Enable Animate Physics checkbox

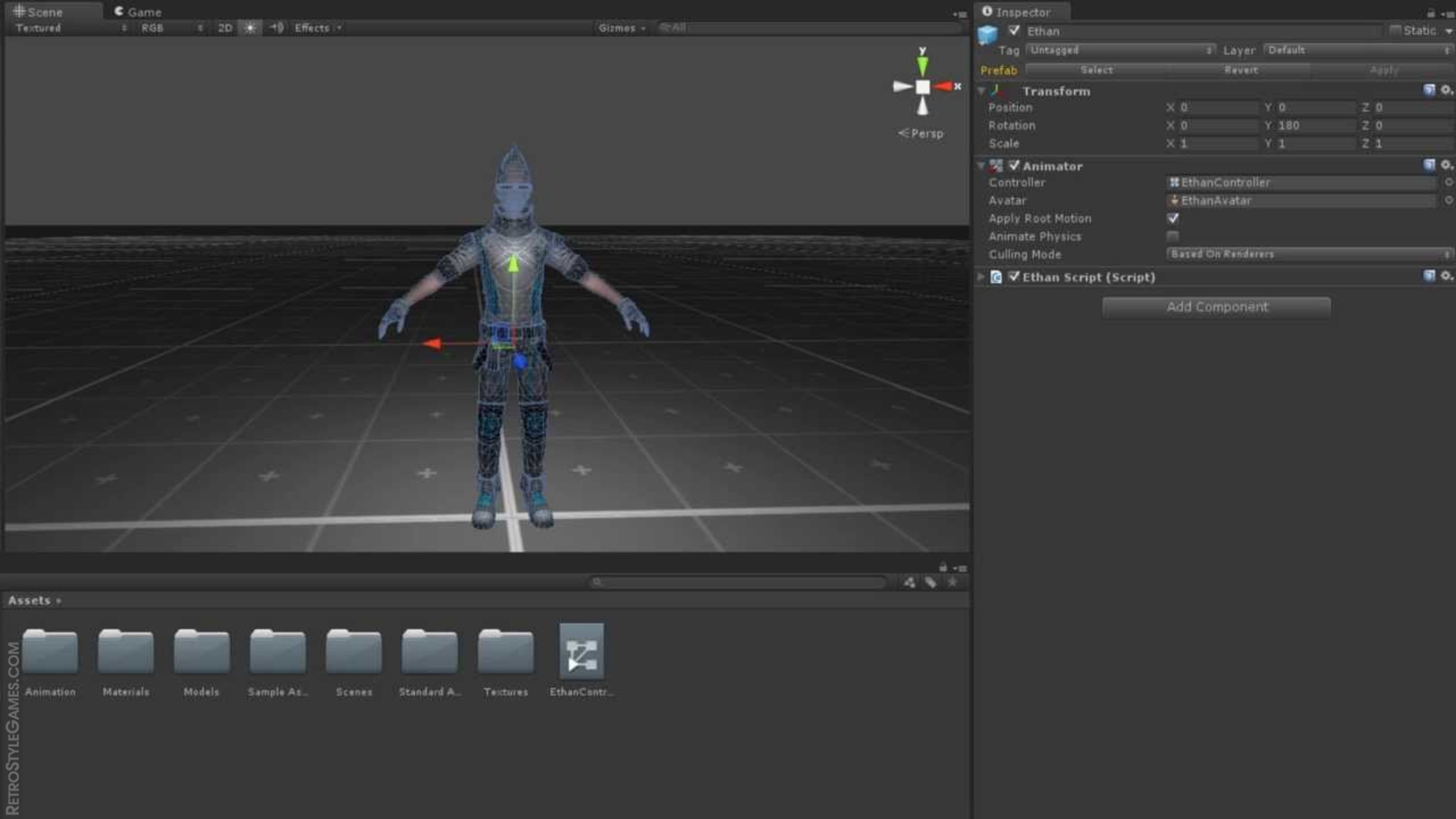pyautogui.click(x=1173, y=237)
